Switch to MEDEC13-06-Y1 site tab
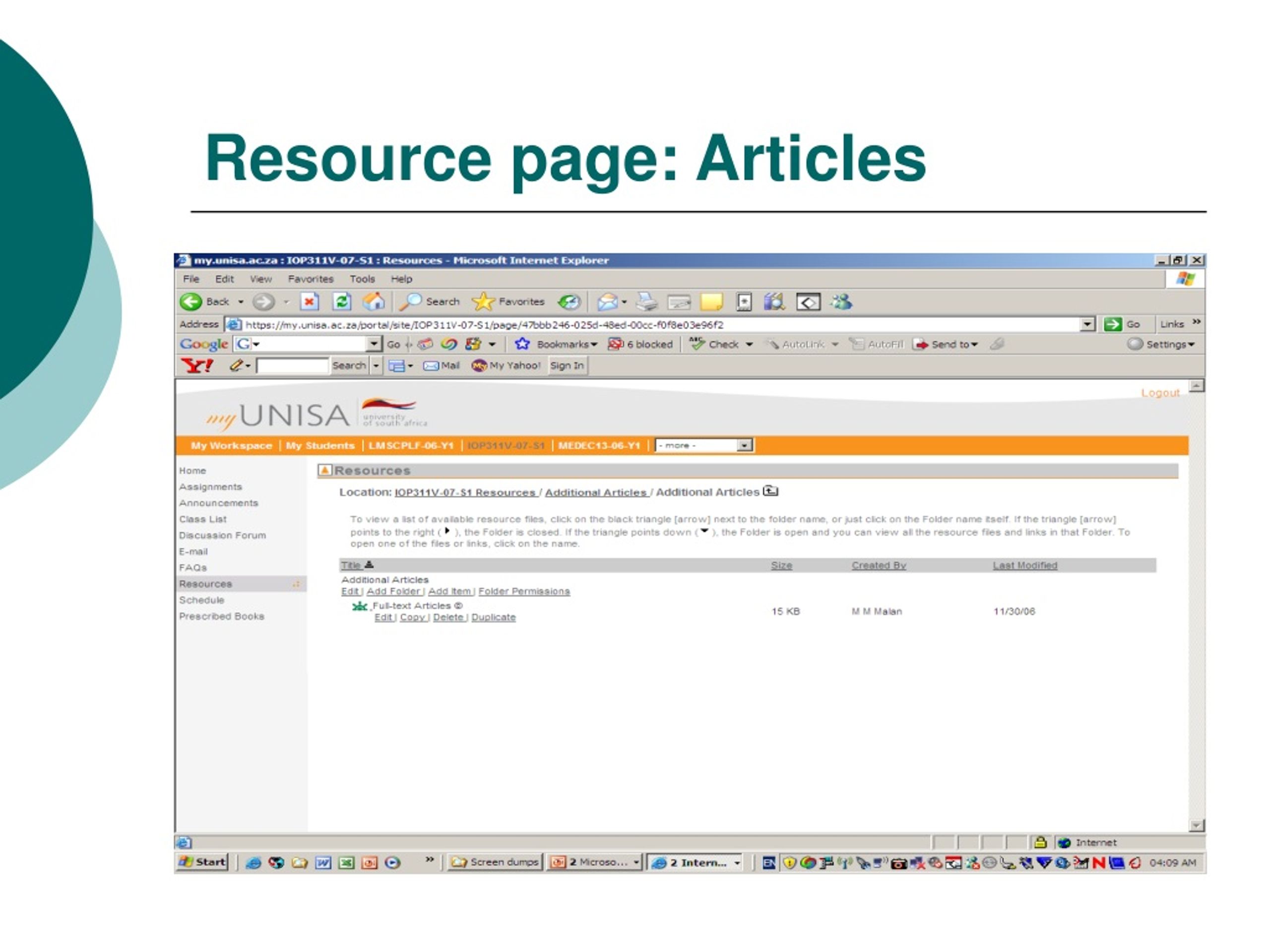Image resolution: width=1270 pixels, height=952 pixels. [599, 445]
